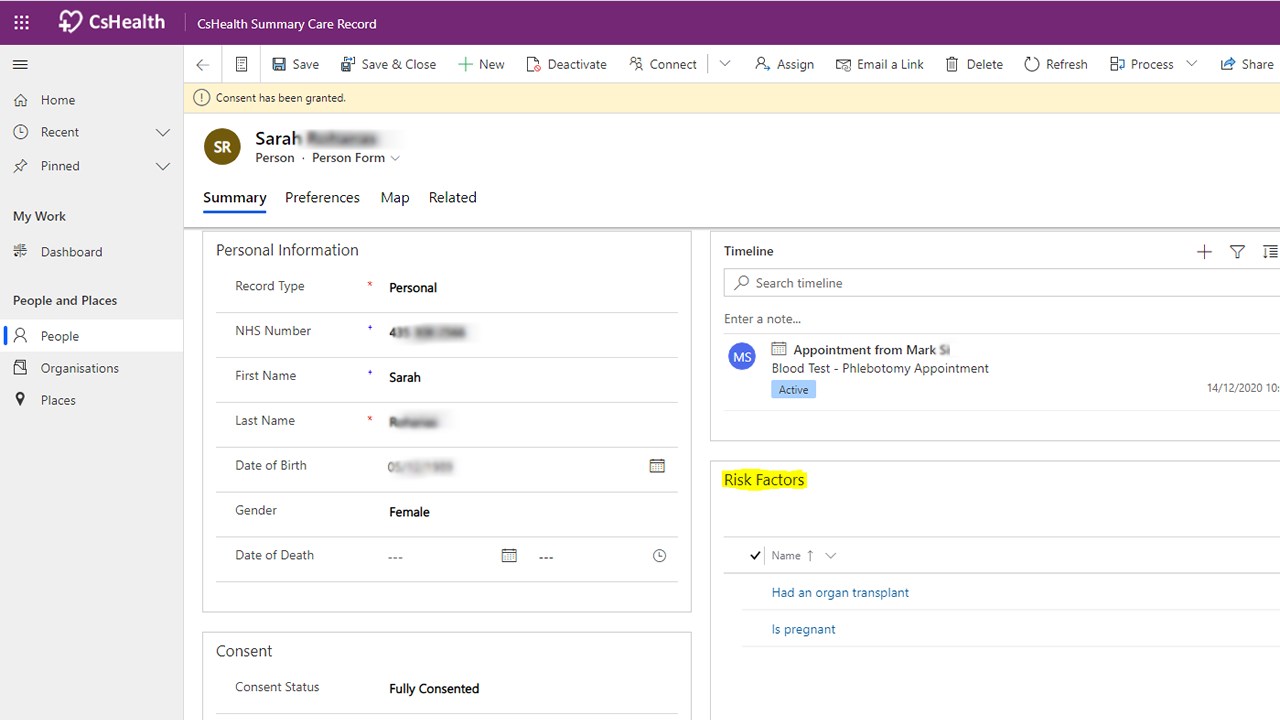Open the Name column dropdown chevron

pyautogui.click(x=830, y=556)
